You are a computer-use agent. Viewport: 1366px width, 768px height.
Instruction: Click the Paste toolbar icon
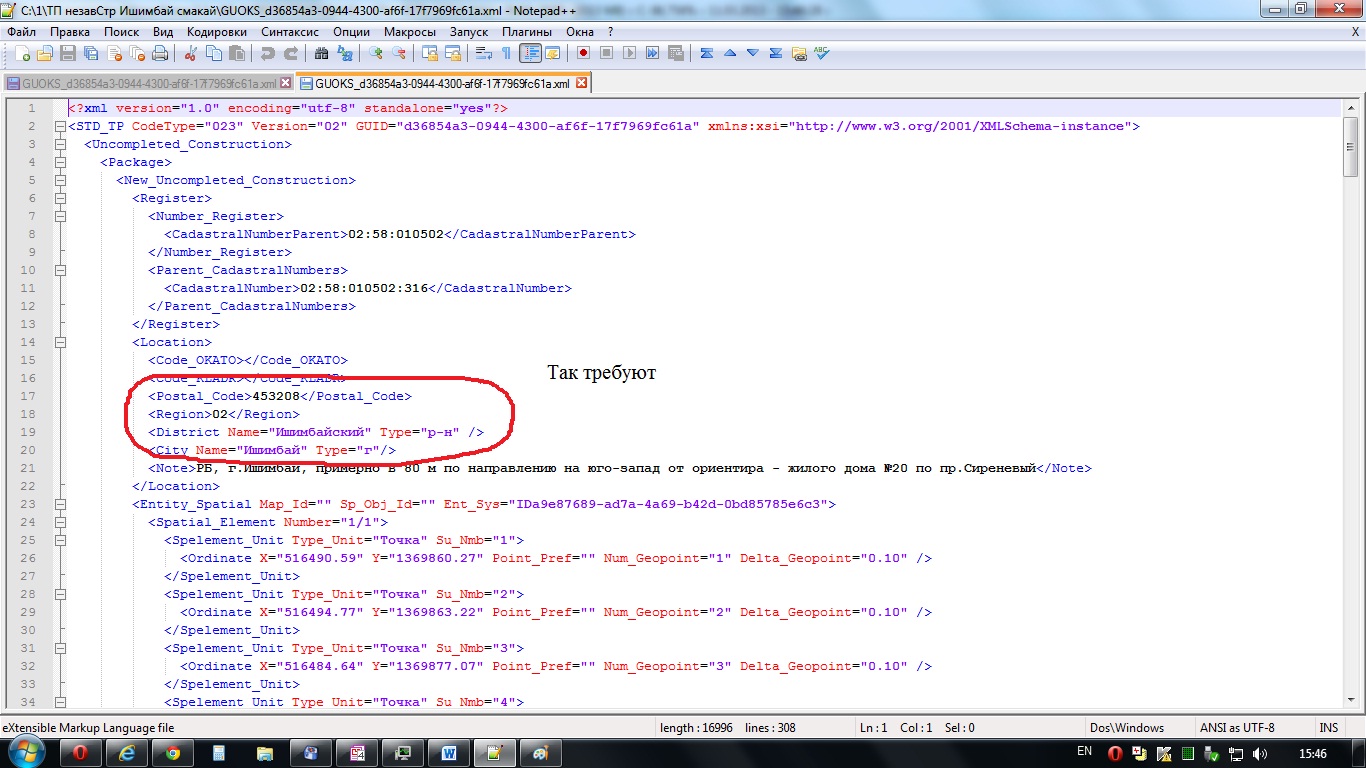[x=236, y=53]
